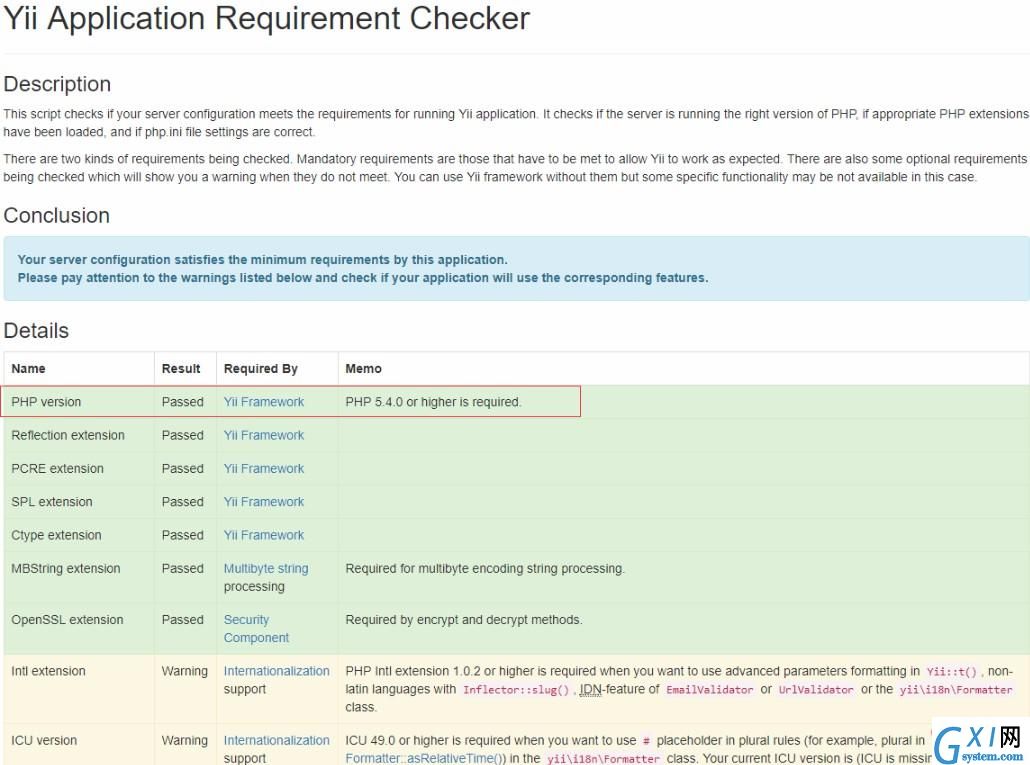The width and height of the screenshot is (1030, 765).
Task: Click the Yii::t() code snippet
Action: point(952,672)
